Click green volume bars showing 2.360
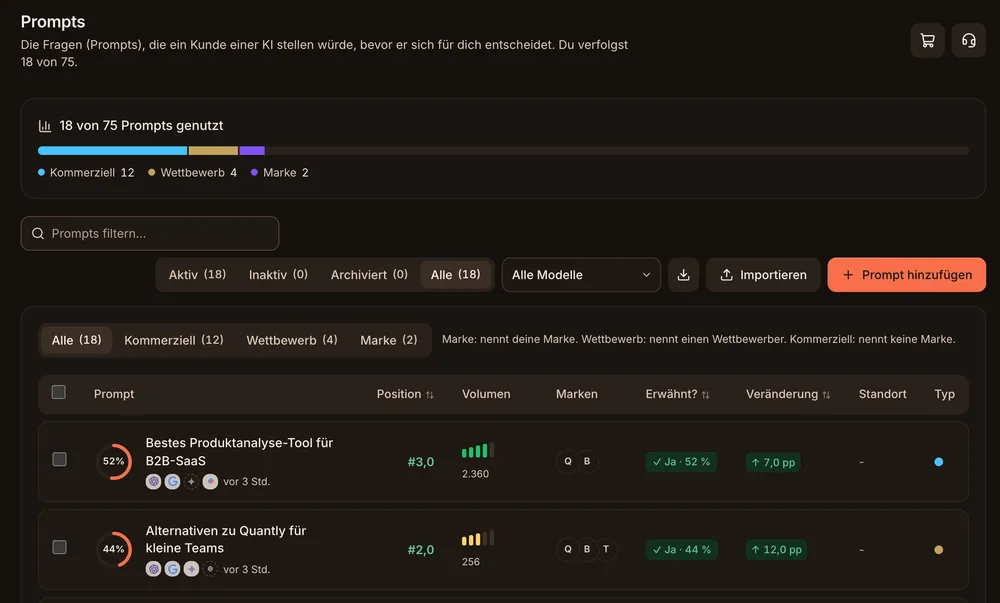Image resolution: width=1000 pixels, height=603 pixels. [478, 450]
